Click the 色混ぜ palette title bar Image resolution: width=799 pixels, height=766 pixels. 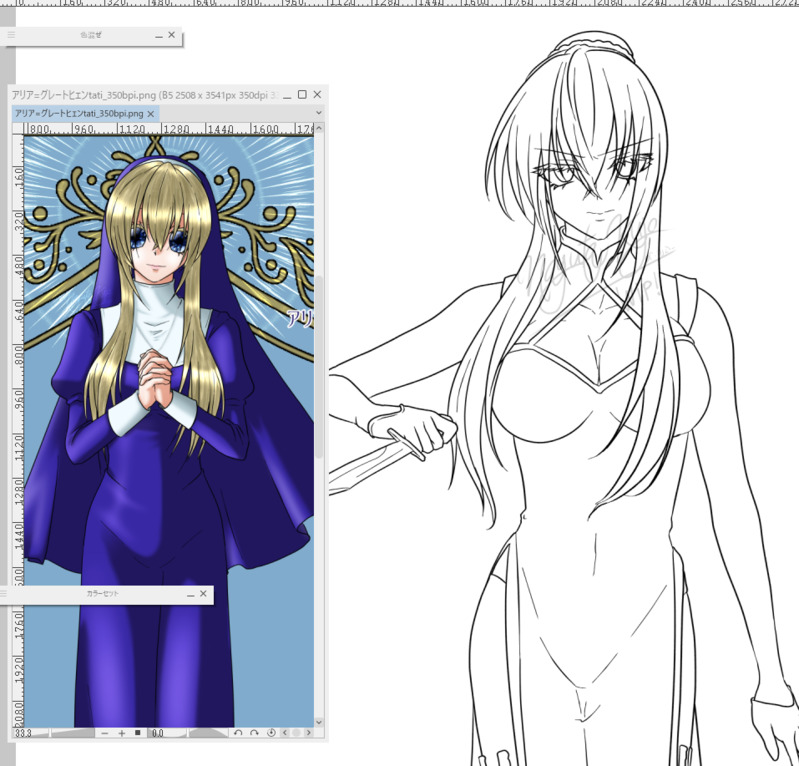coord(91,35)
